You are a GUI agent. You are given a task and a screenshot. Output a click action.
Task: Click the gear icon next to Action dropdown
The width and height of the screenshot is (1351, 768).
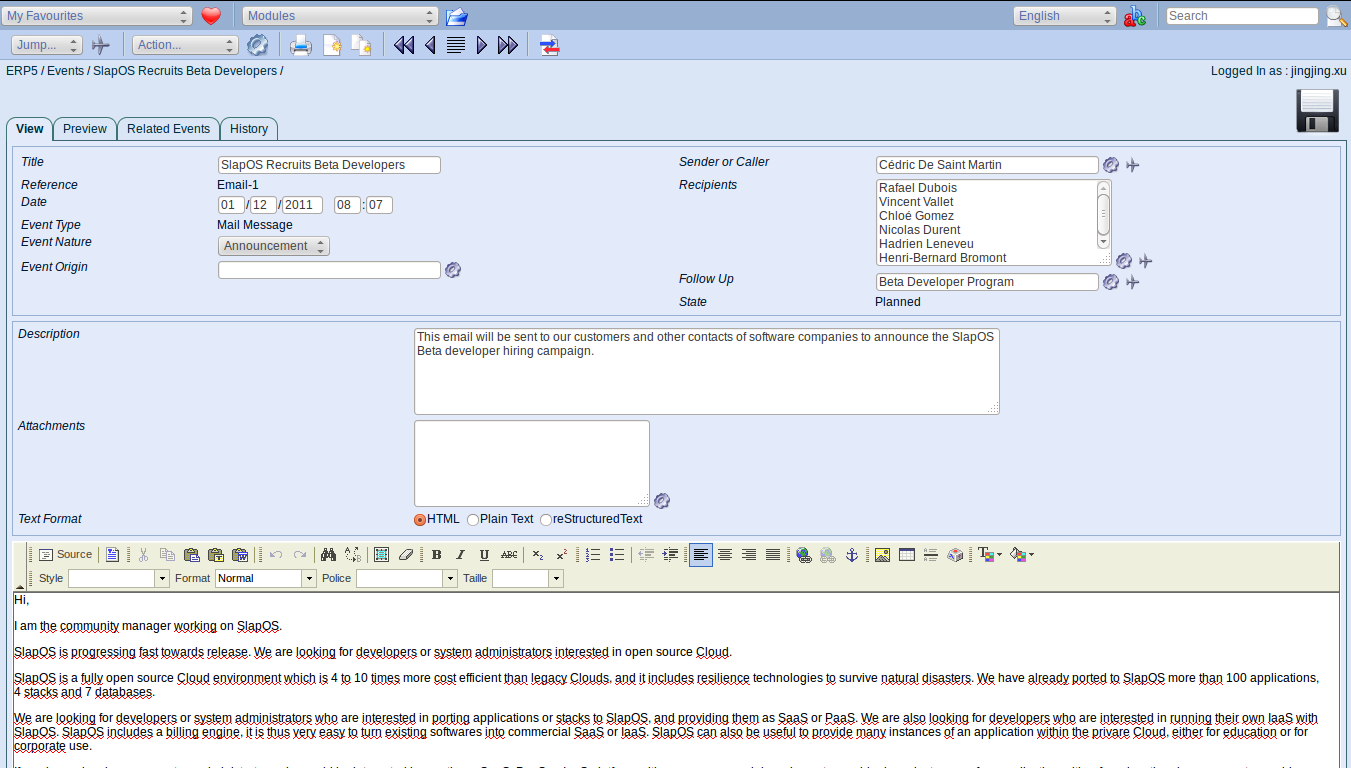(258, 45)
